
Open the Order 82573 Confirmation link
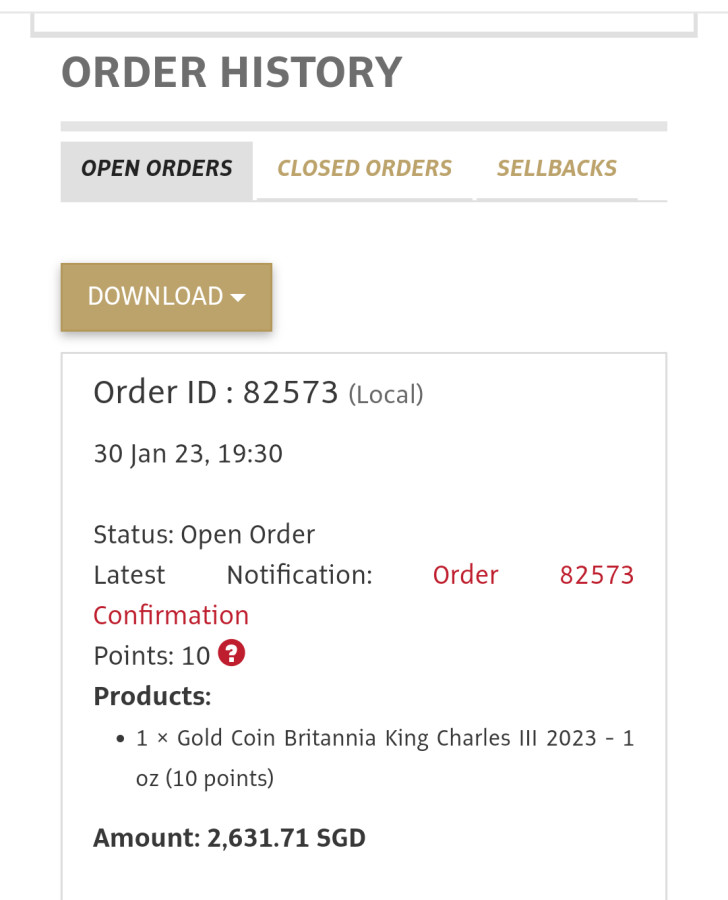pyautogui.click(x=532, y=575)
